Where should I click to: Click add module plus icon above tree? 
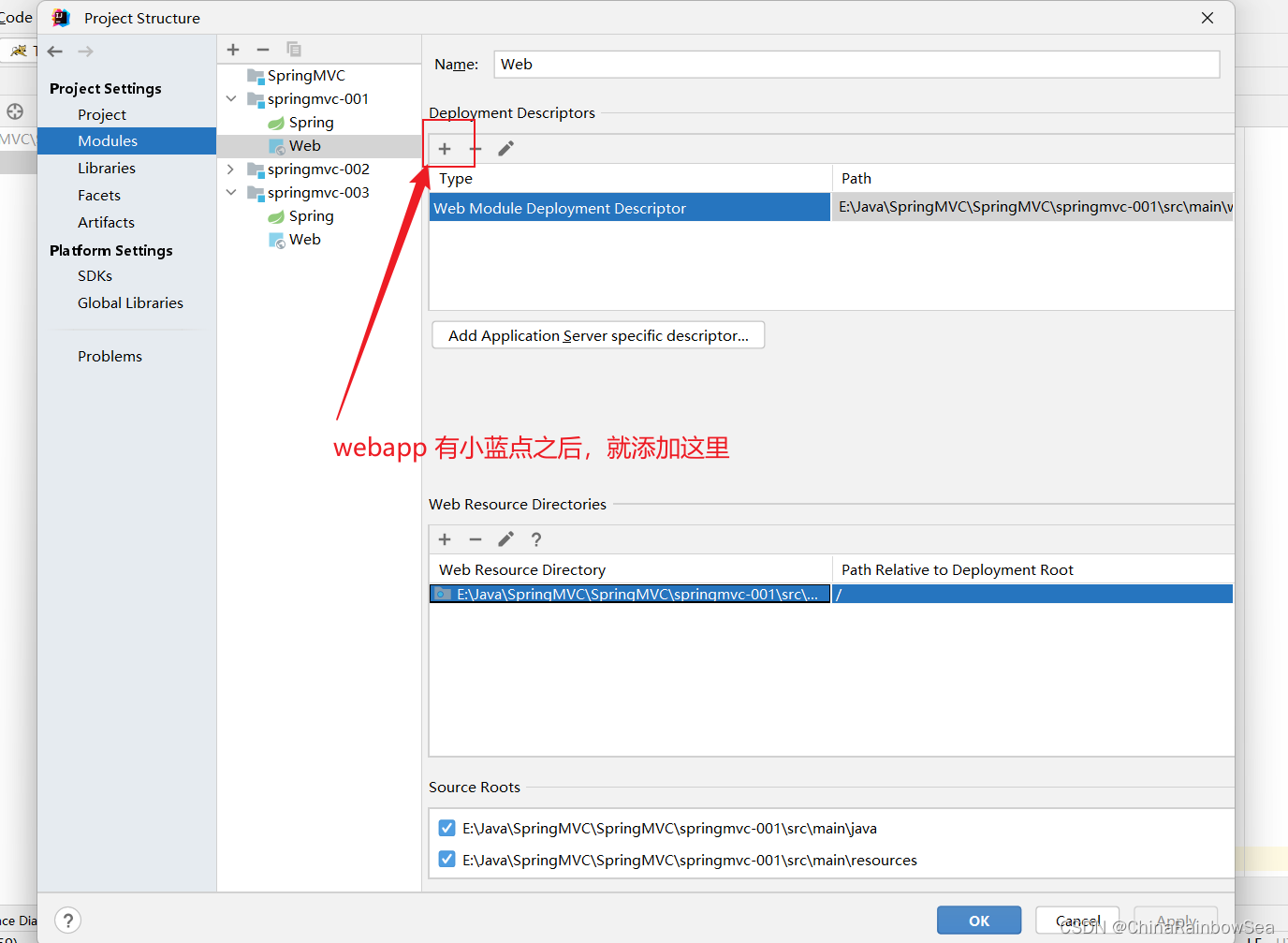click(x=233, y=50)
